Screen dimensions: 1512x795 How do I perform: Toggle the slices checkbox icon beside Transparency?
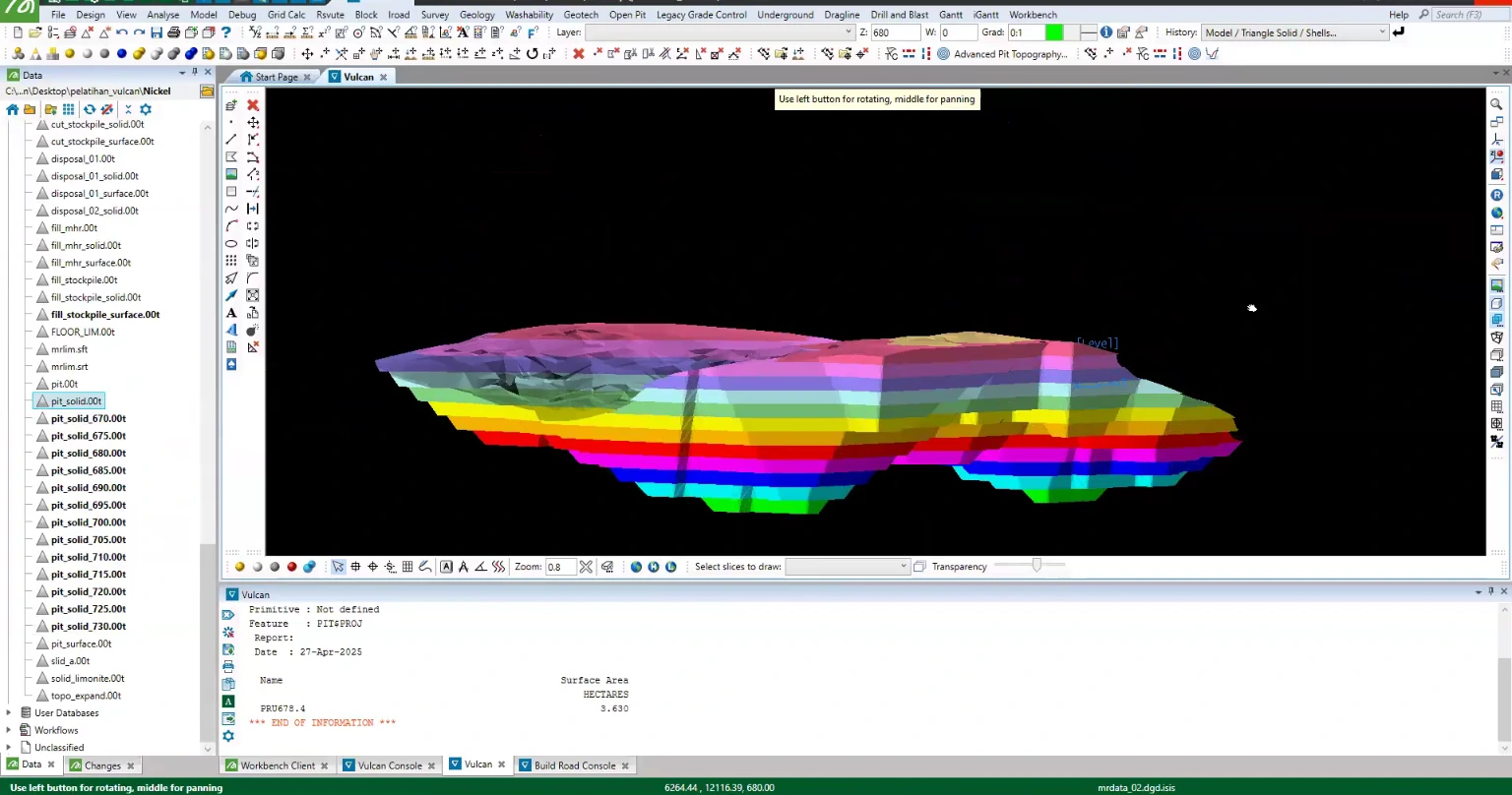pos(919,567)
